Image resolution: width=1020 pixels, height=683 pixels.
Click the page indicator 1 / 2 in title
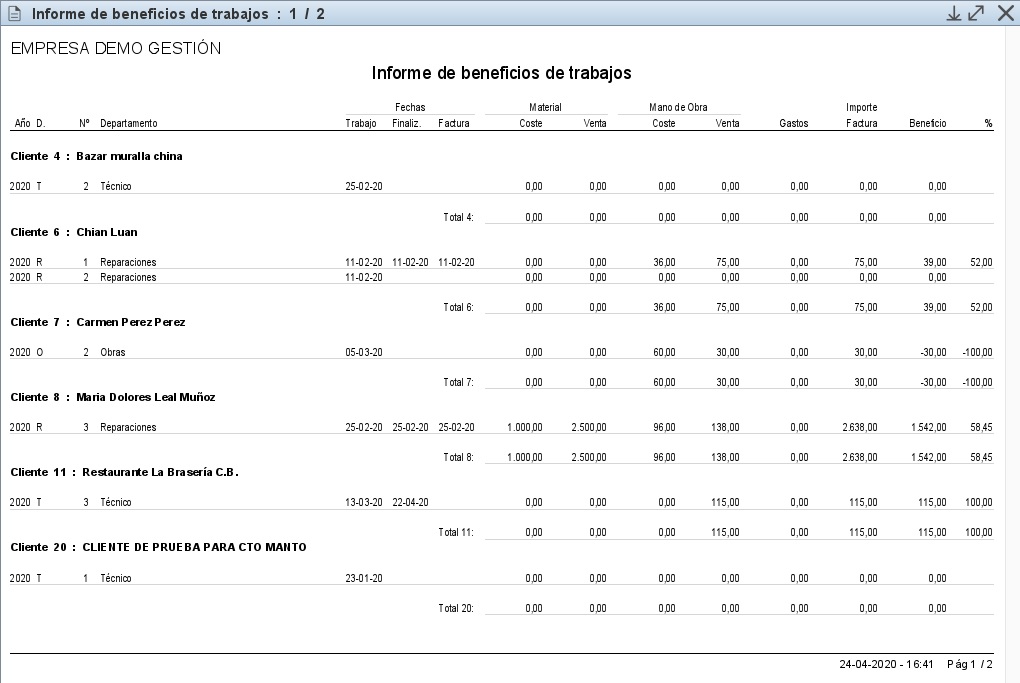pyautogui.click(x=304, y=14)
